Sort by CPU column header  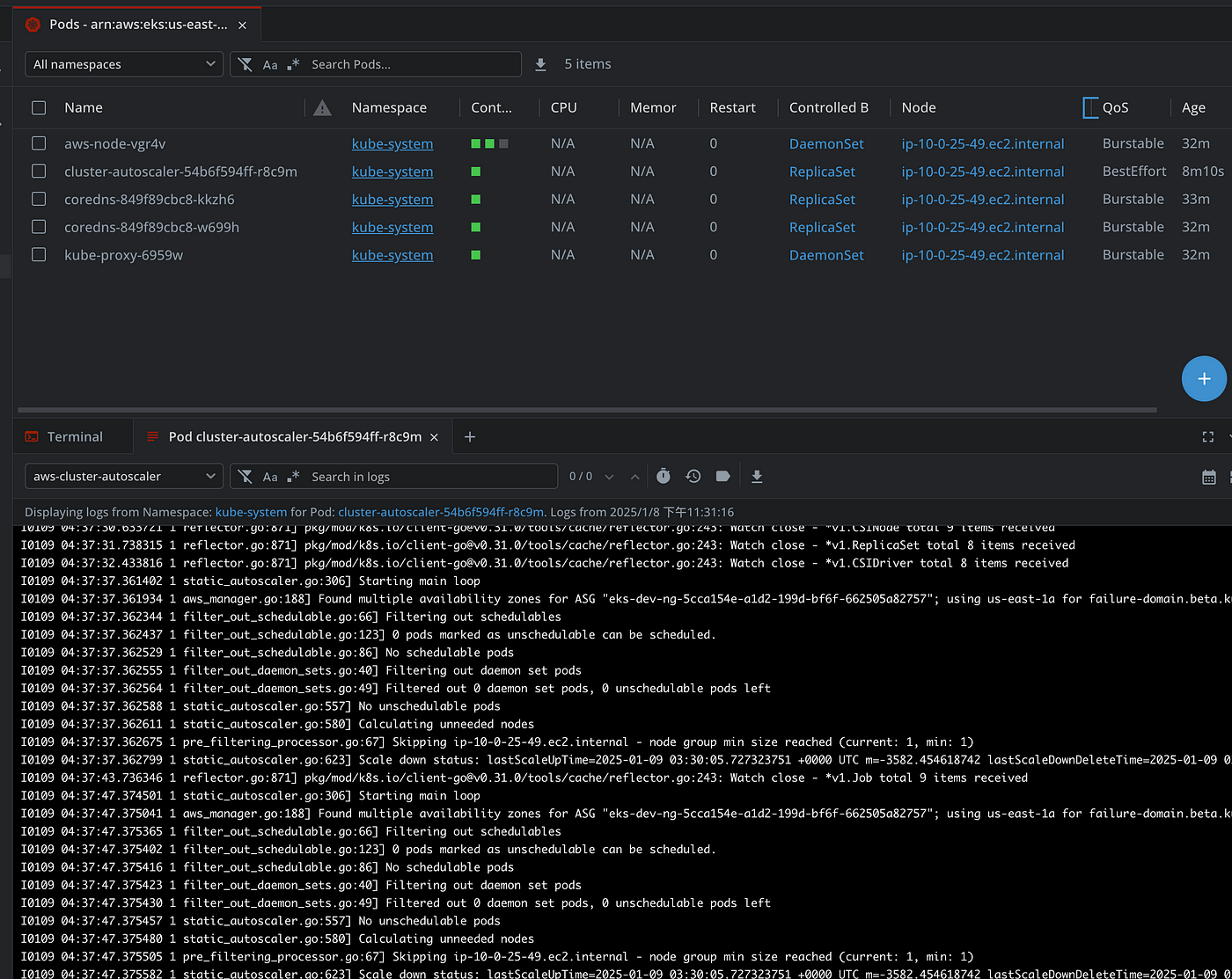pyautogui.click(x=564, y=107)
